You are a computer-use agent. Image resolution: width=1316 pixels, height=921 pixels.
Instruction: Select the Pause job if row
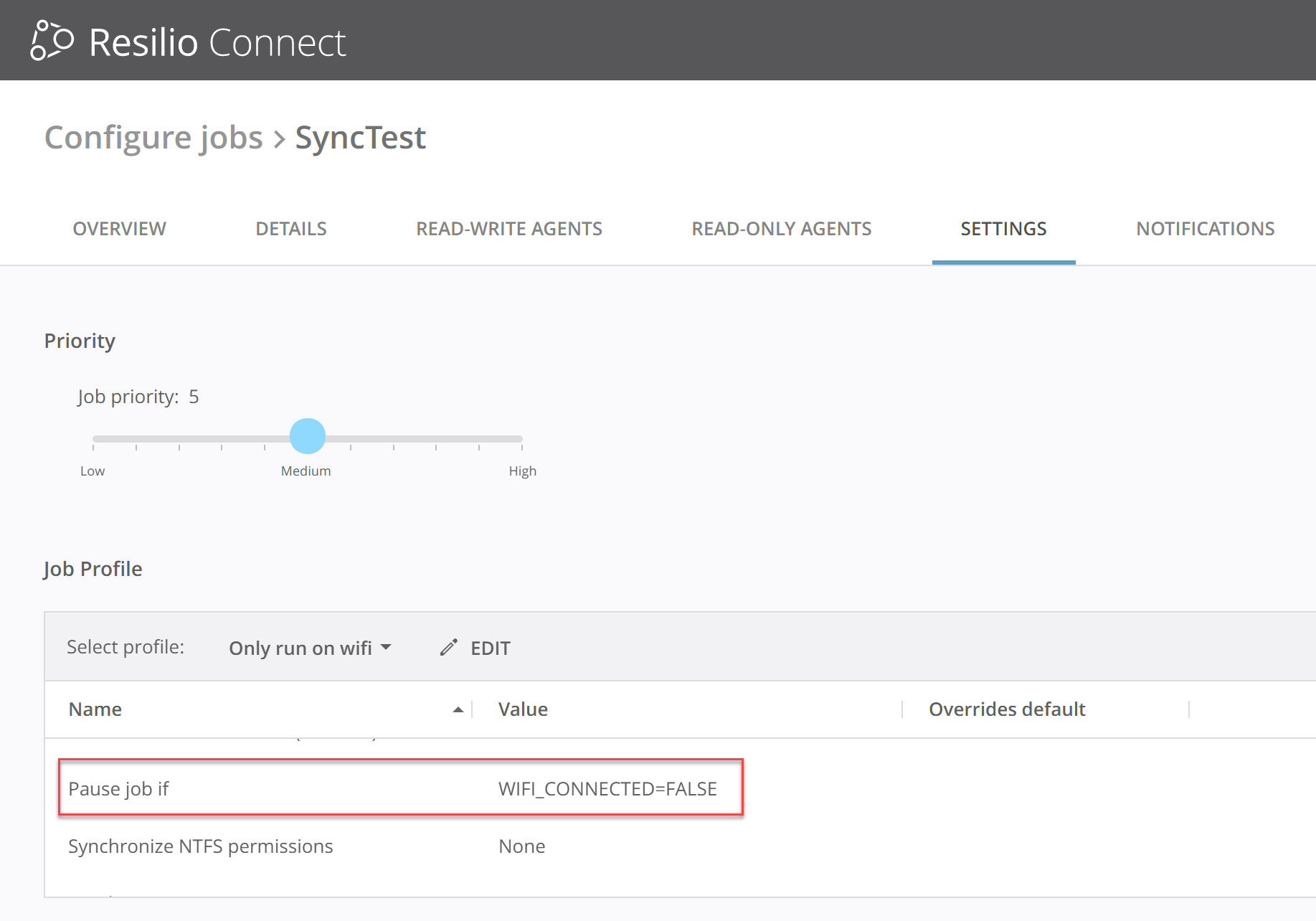coord(400,788)
